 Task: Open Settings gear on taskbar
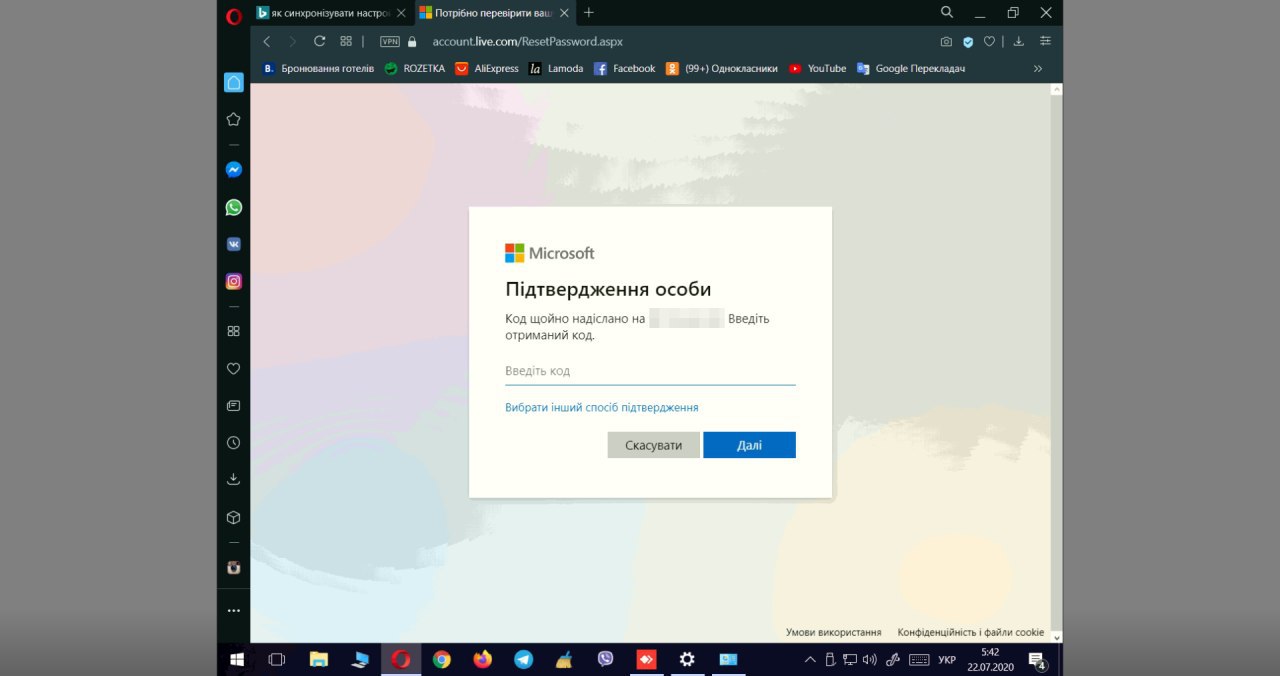[687, 660]
